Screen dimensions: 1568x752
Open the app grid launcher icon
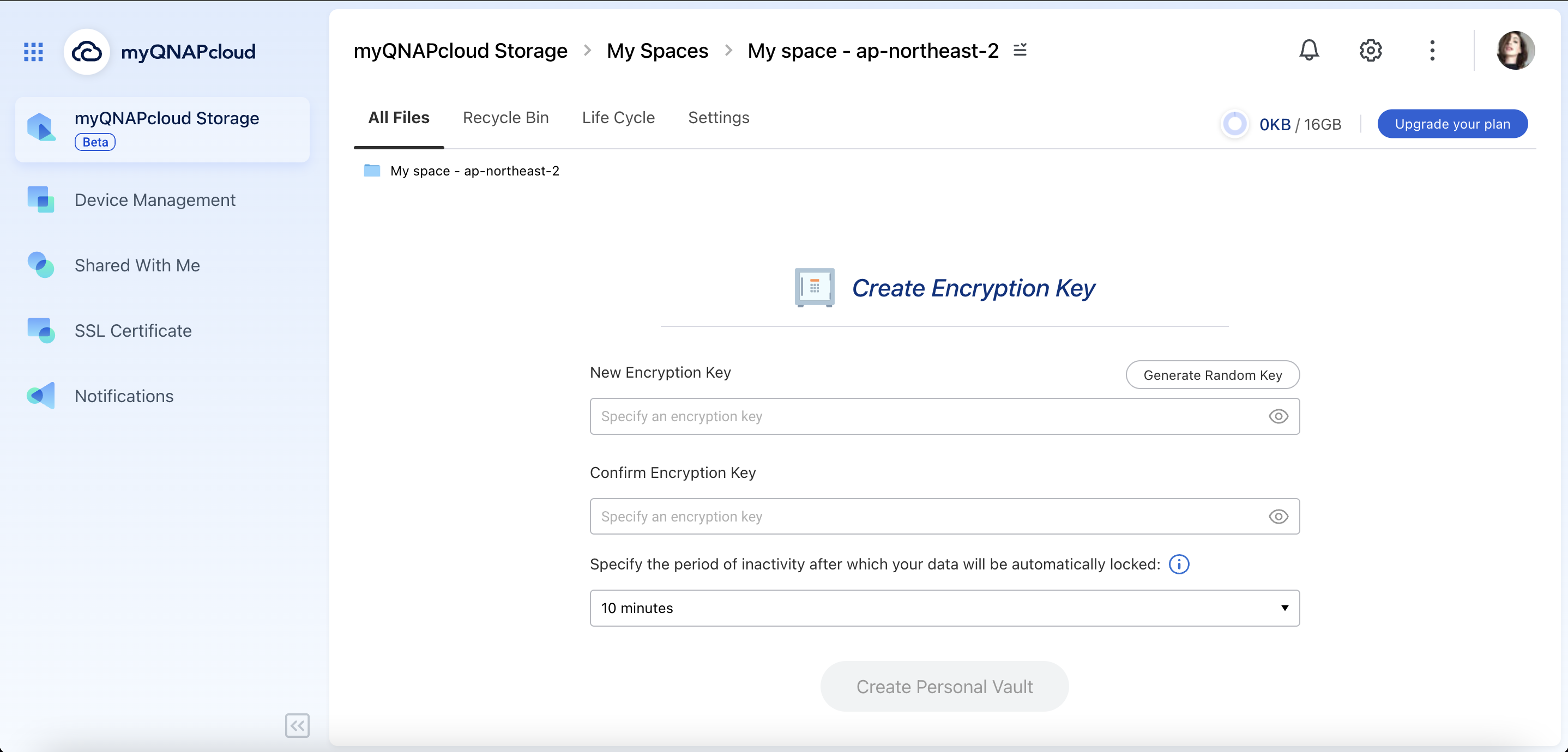click(33, 52)
